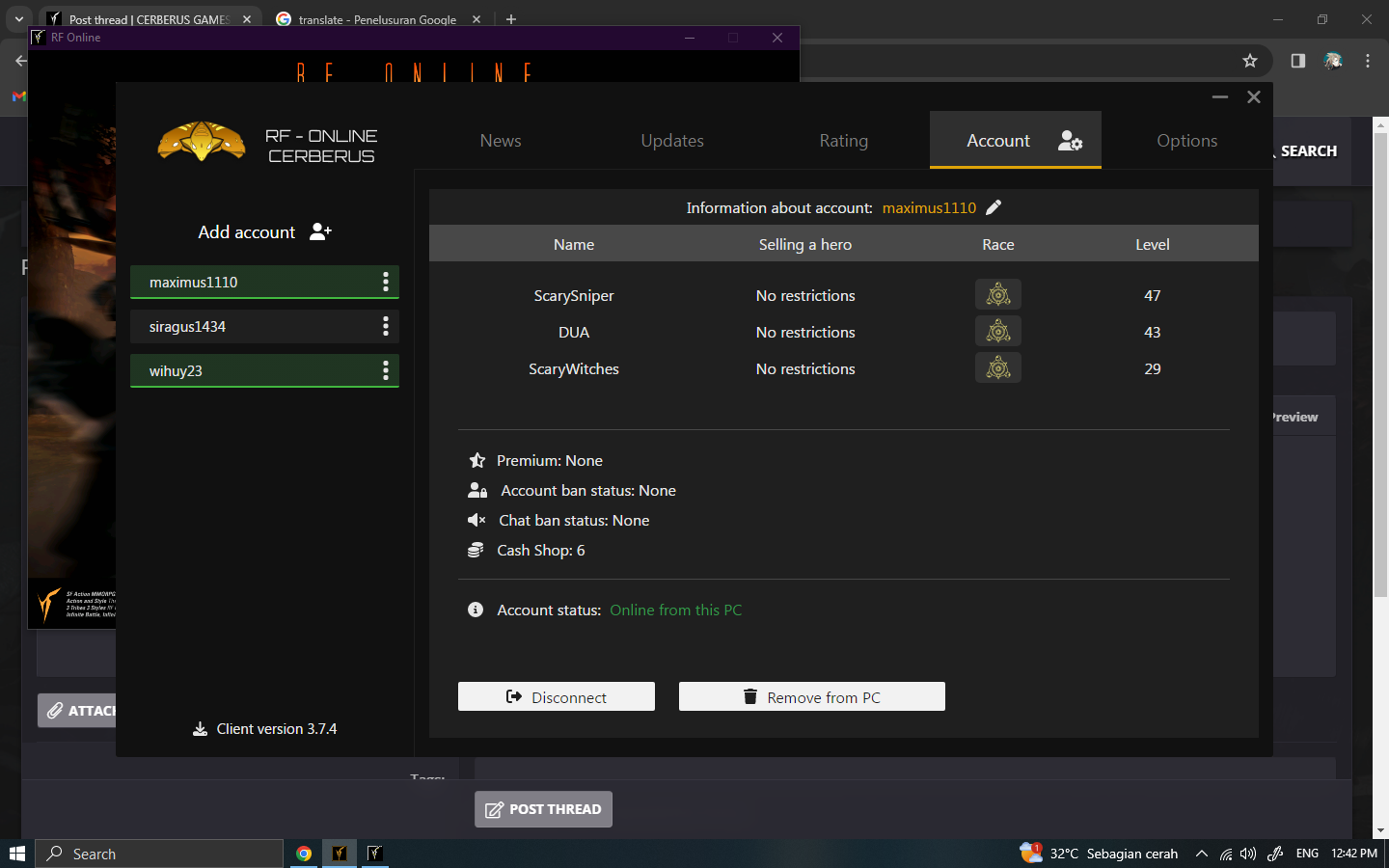Click the account ban status icon
The image size is (1389, 868).
click(477, 490)
